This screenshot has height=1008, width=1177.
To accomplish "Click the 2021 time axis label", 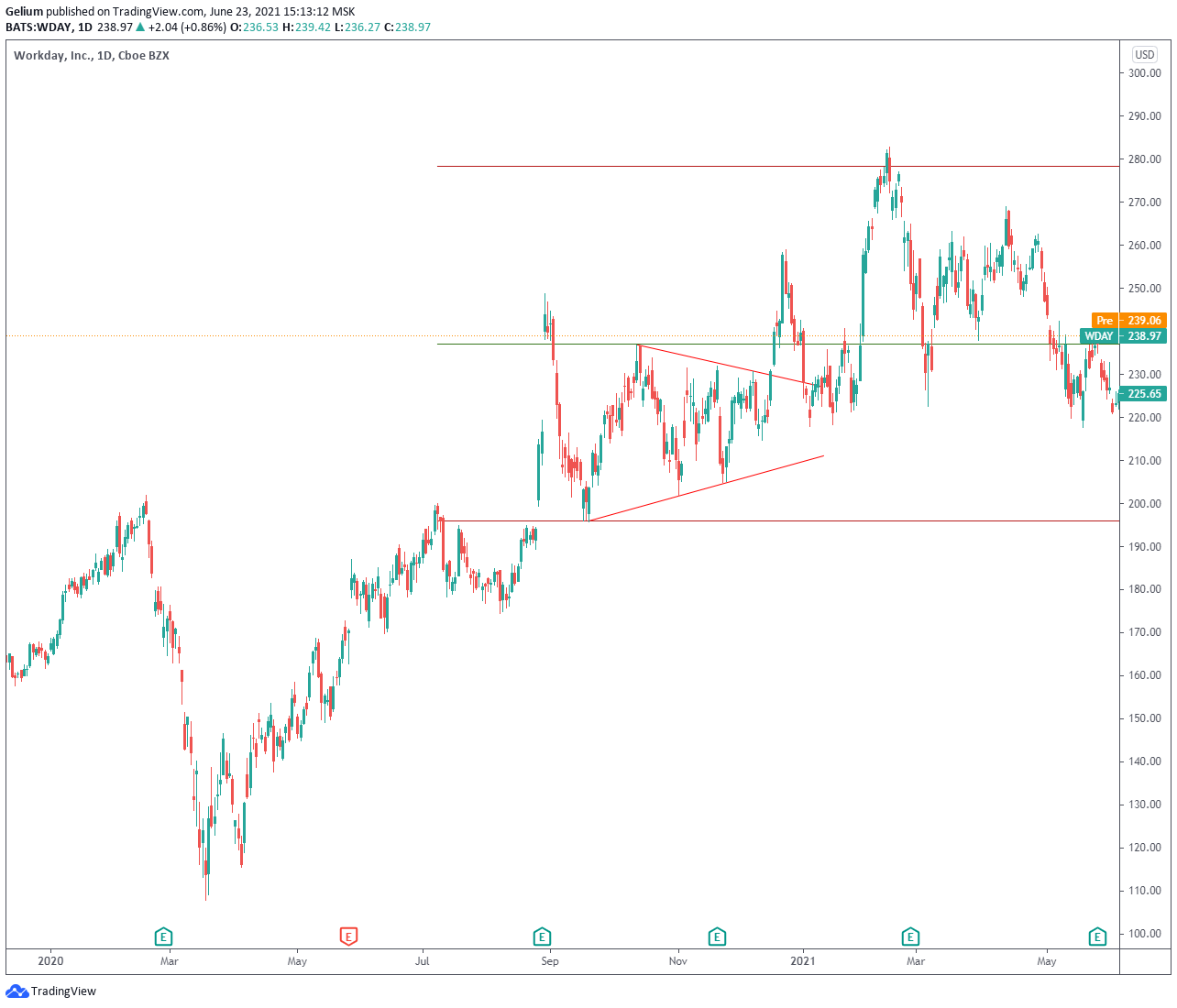I will (x=803, y=961).
